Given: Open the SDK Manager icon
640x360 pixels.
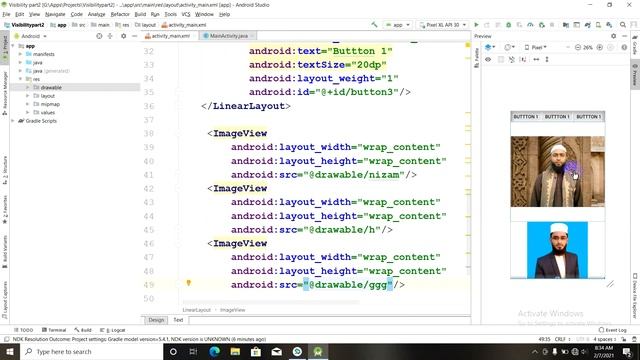Looking at the screenshot, I should [609, 25].
